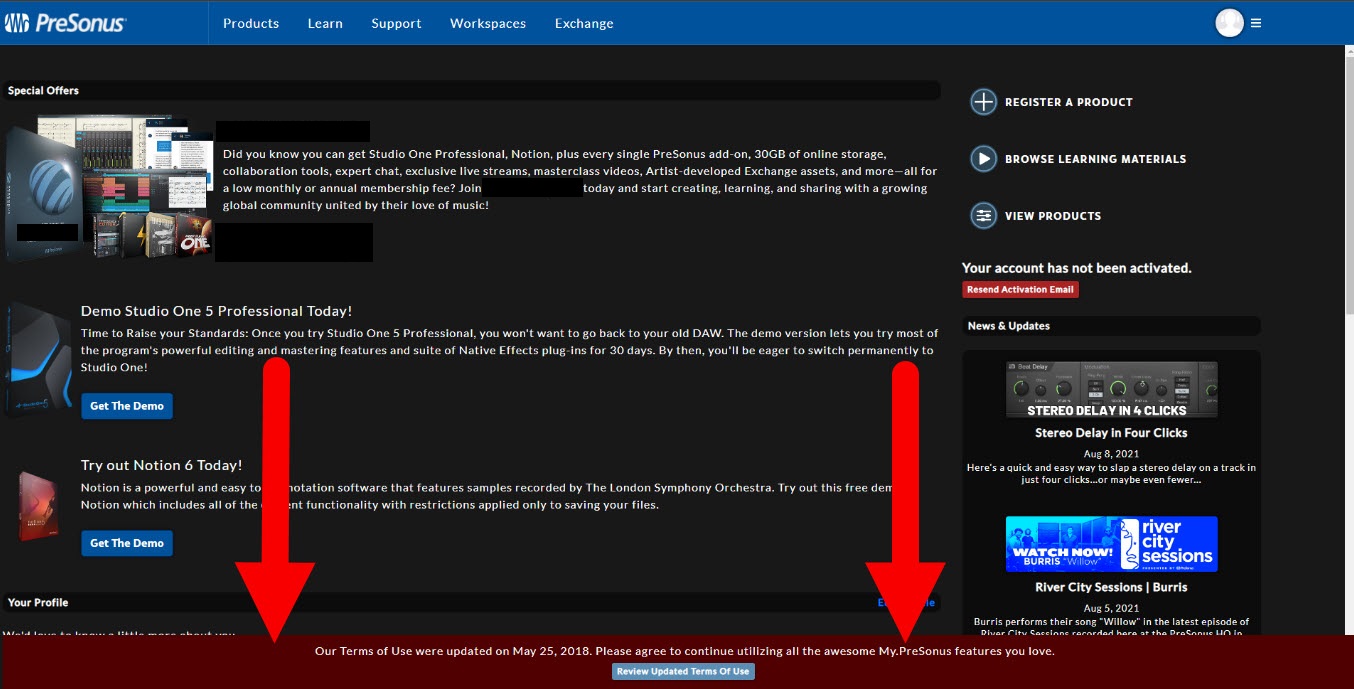The image size is (1354, 689).
Task: Expand the hamburger menu beside avatar
Action: 1256,23
